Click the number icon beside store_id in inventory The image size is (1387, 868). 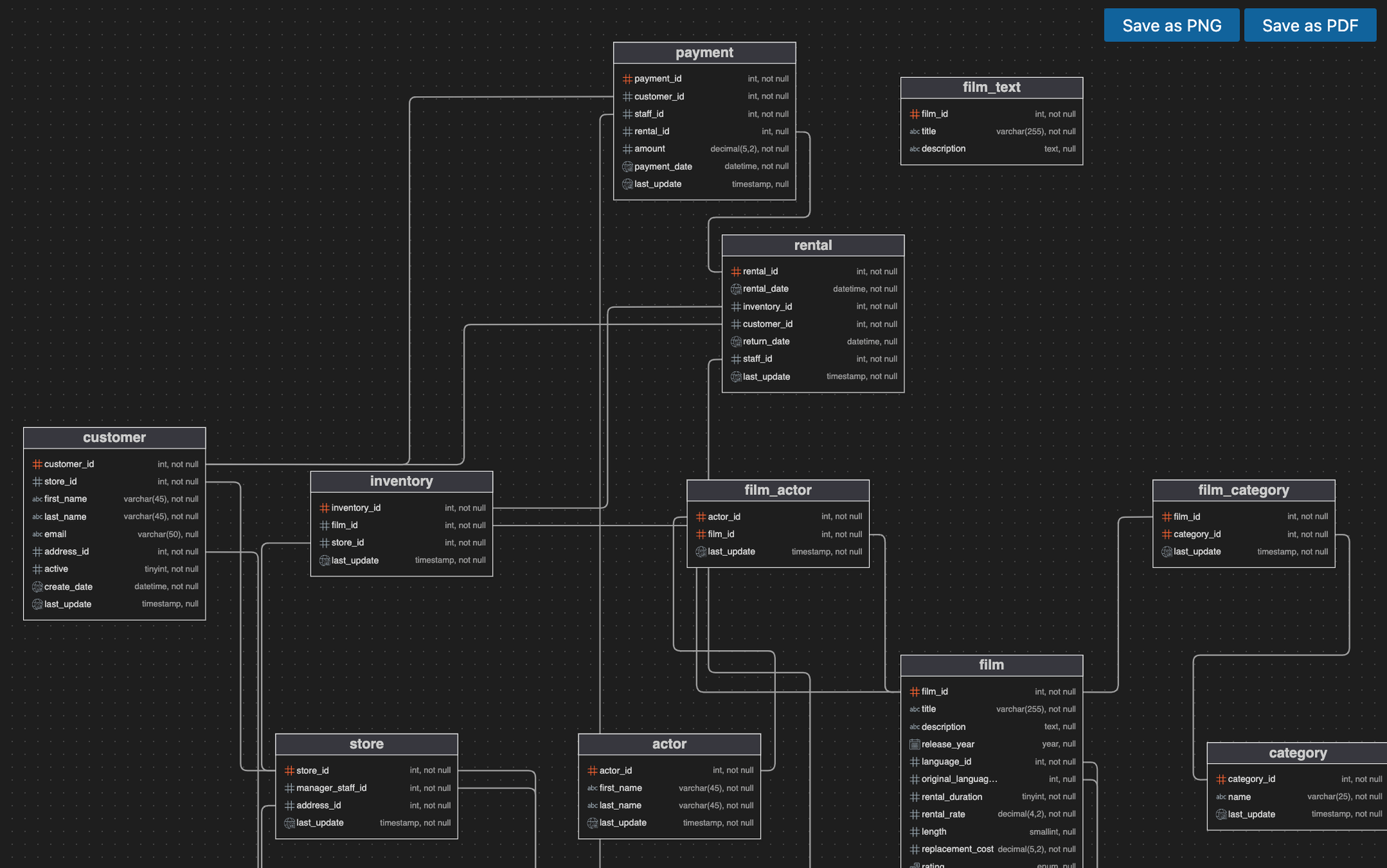coord(324,543)
